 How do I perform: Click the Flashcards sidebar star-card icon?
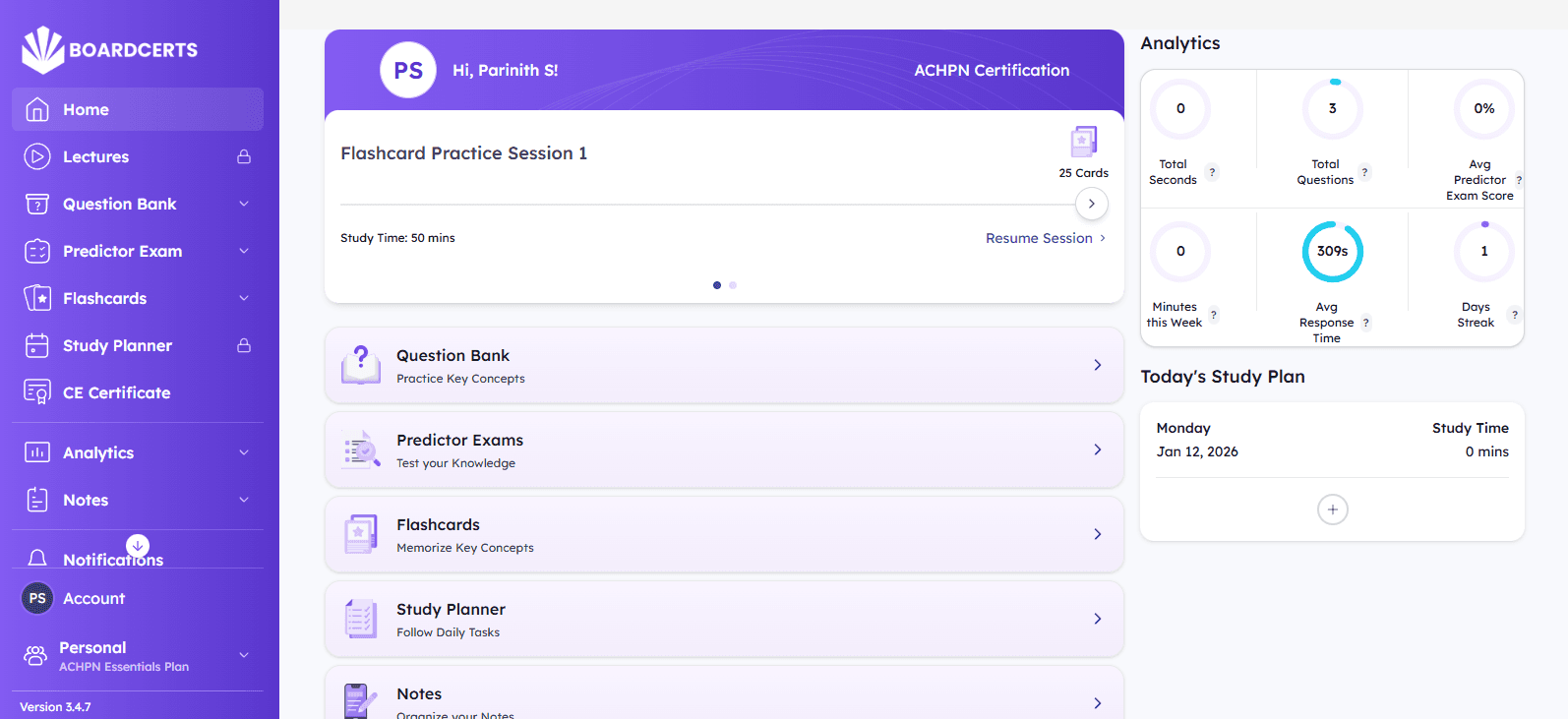(37, 298)
